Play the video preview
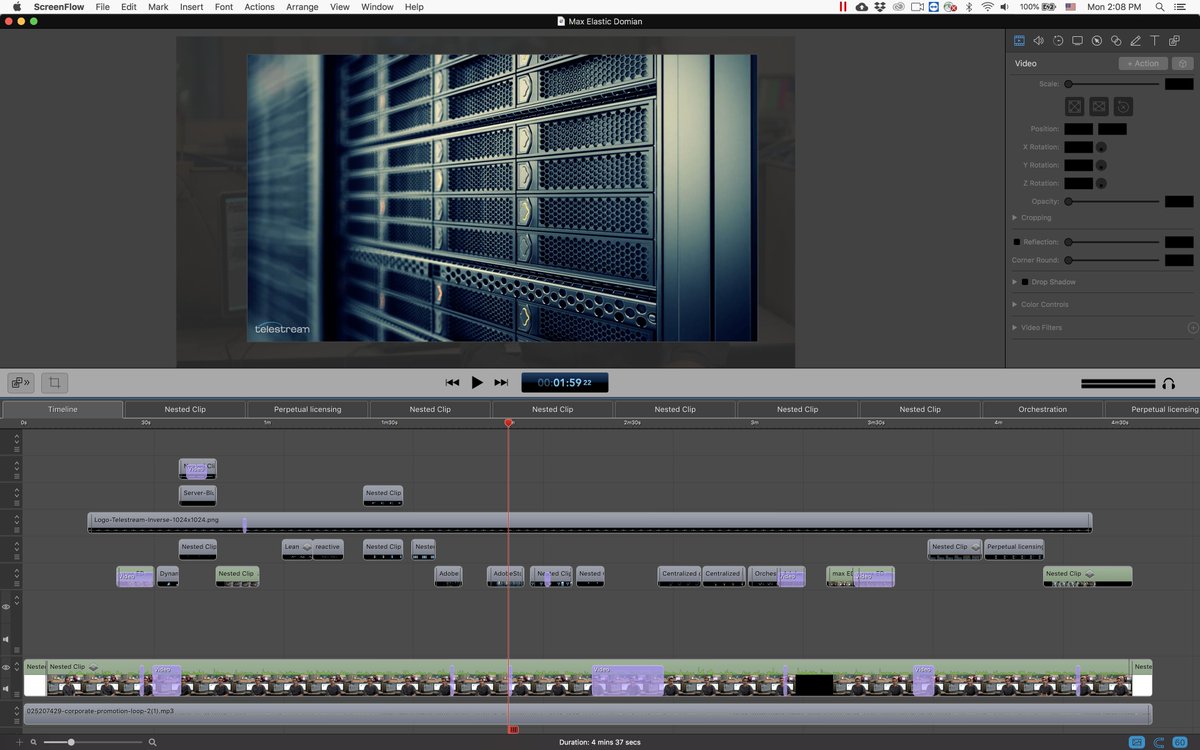Screen dimensions: 1200x750 [x=477, y=382]
